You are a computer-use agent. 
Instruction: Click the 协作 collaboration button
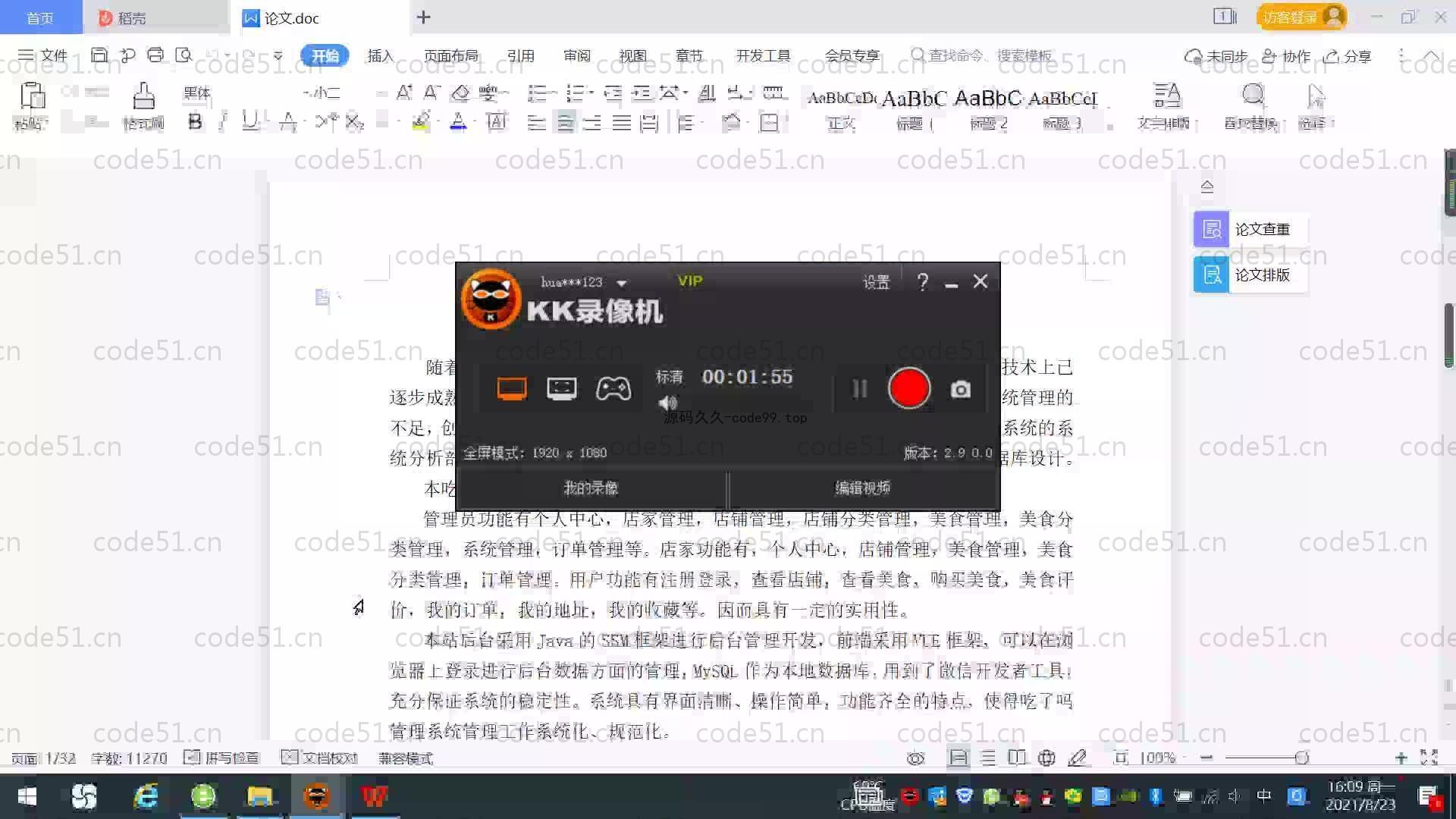tap(1286, 56)
